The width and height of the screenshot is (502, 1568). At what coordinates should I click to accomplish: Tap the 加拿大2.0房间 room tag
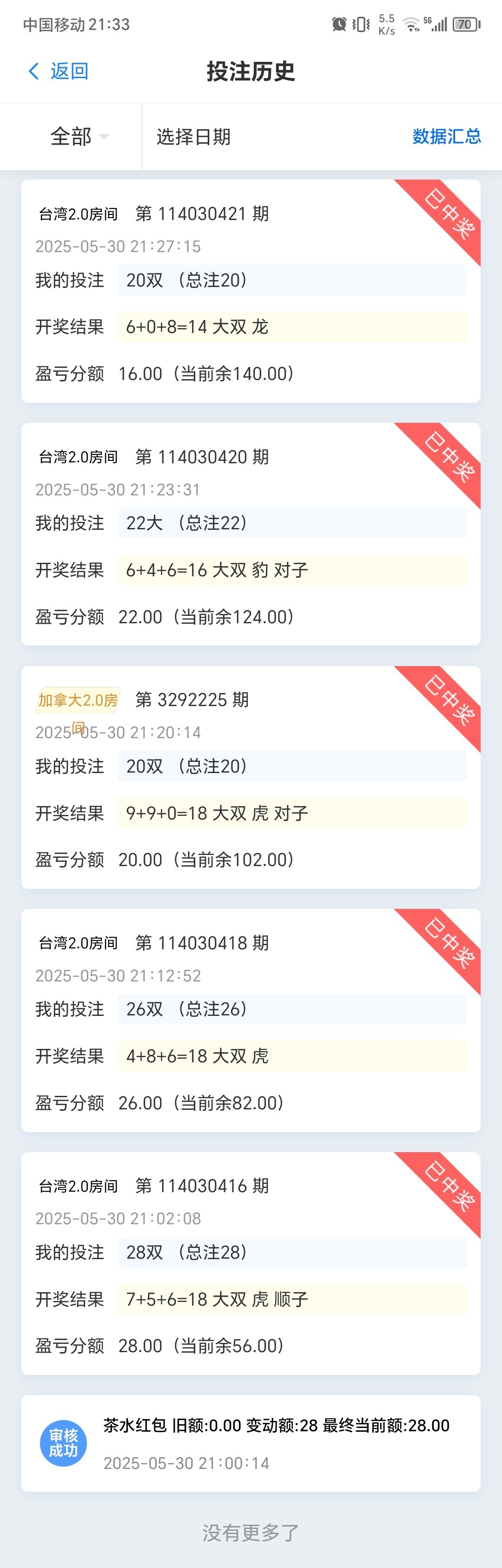[78, 700]
